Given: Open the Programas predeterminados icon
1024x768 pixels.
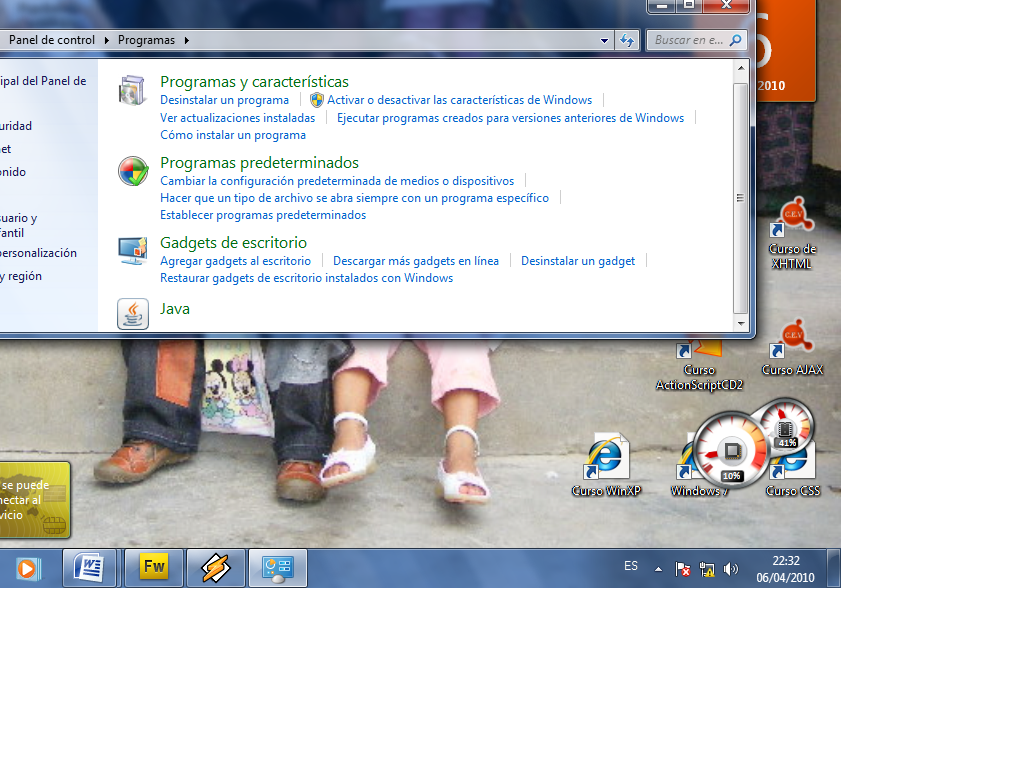Looking at the screenshot, I should (x=132, y=171).
